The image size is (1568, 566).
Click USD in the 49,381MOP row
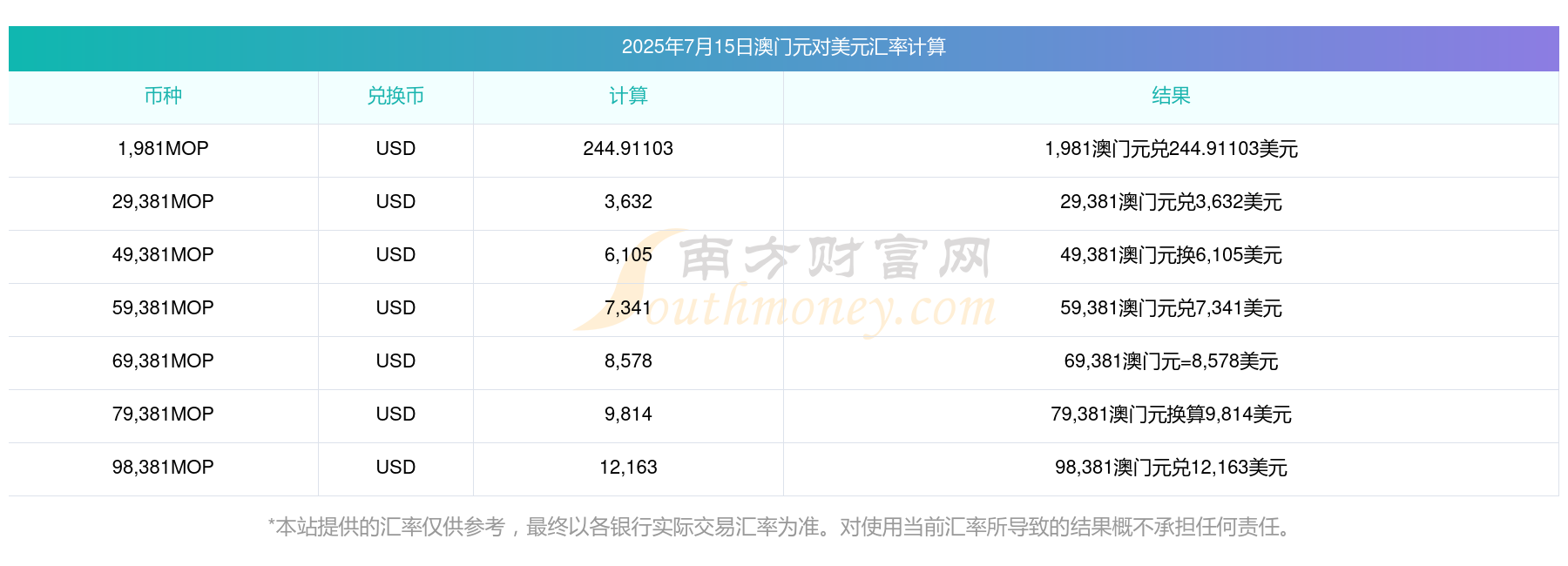pyautogui.click(x=395, y=255)
